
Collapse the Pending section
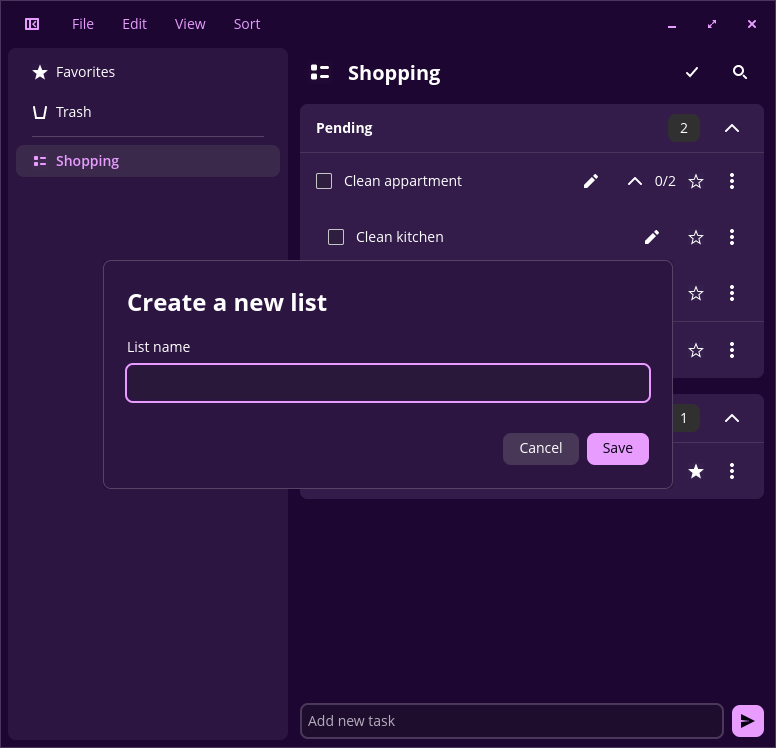pos(732,128)
